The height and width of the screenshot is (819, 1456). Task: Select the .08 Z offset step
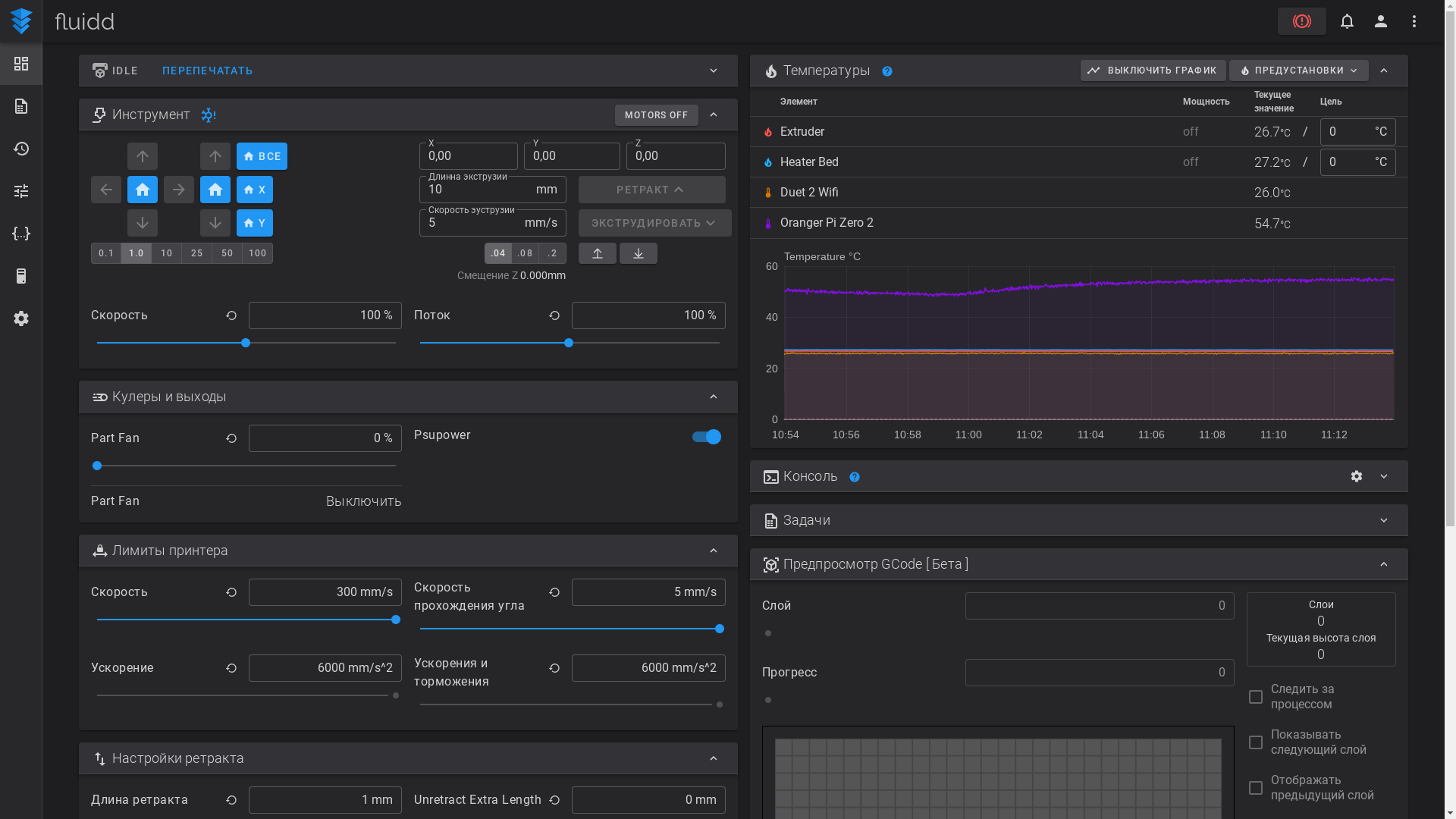[525, 253]
